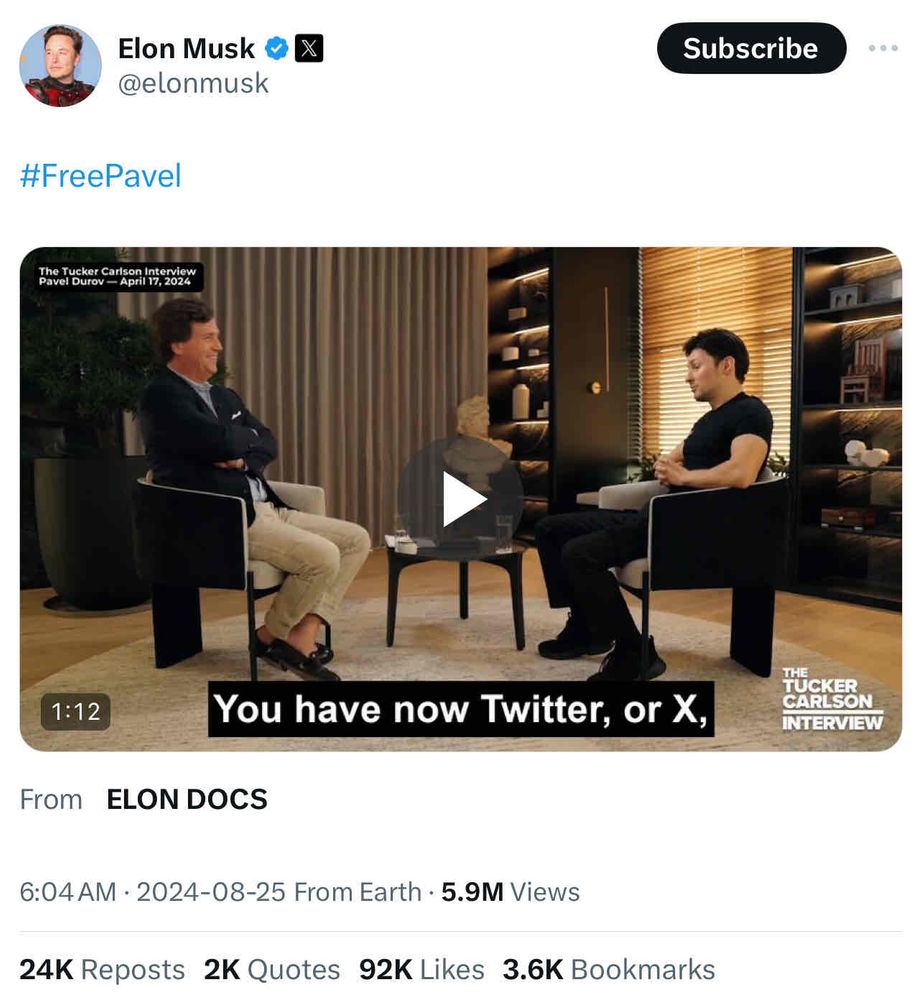
Task: Click the blue verified checkmark badge
Action: (x=276, y=48)
